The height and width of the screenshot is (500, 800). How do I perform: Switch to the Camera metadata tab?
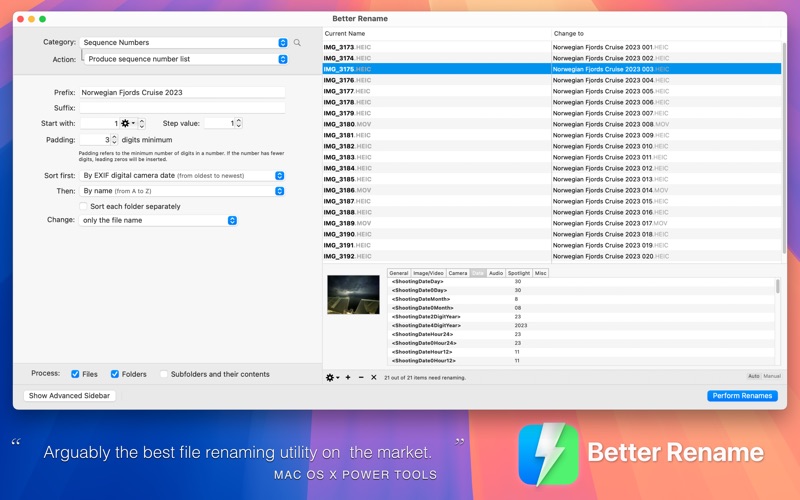pyautogui.click(x=458, y=273)
